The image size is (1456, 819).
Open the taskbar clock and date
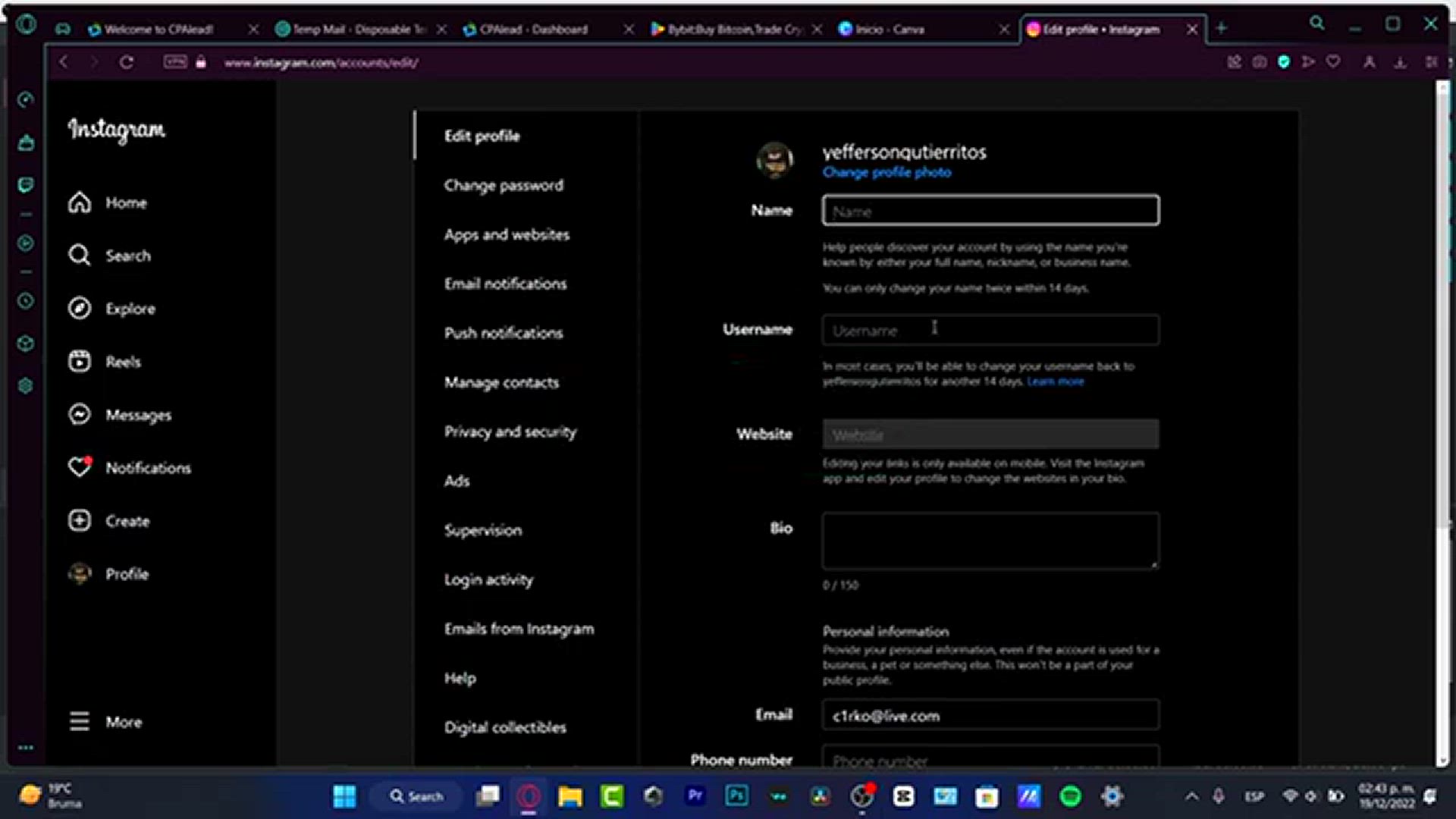[x=1386, y=796]
